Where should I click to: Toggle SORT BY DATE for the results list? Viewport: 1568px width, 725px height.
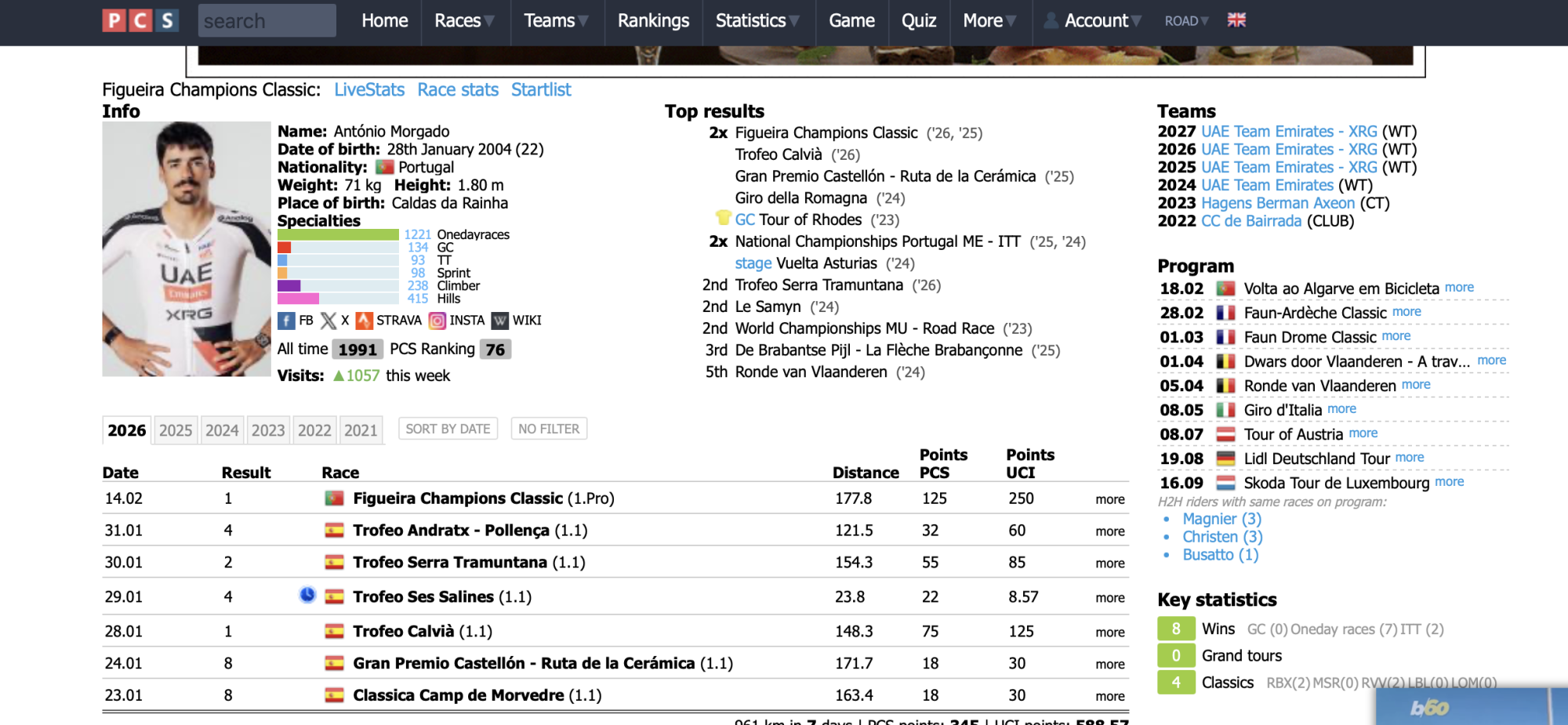point(447,428)
